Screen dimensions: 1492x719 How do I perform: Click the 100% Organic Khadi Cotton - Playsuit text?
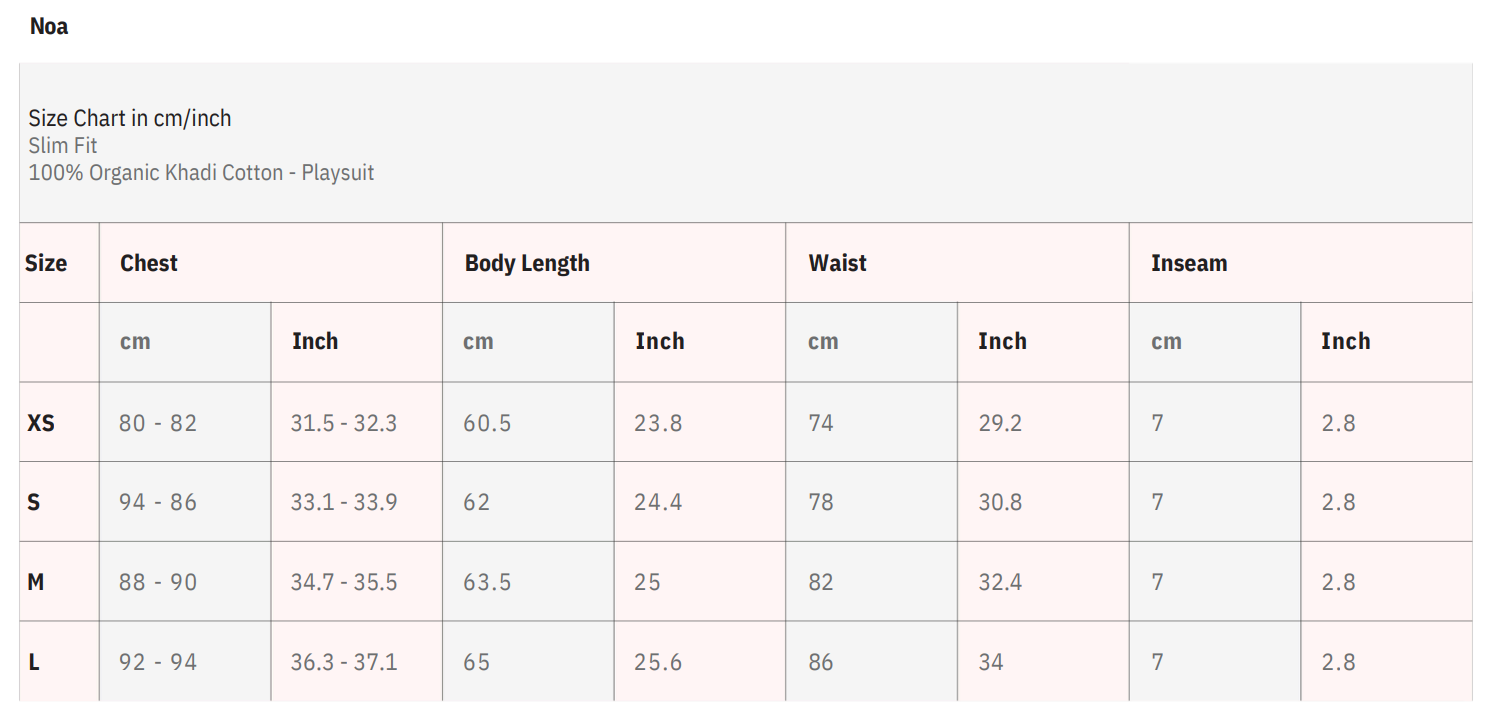201,172
